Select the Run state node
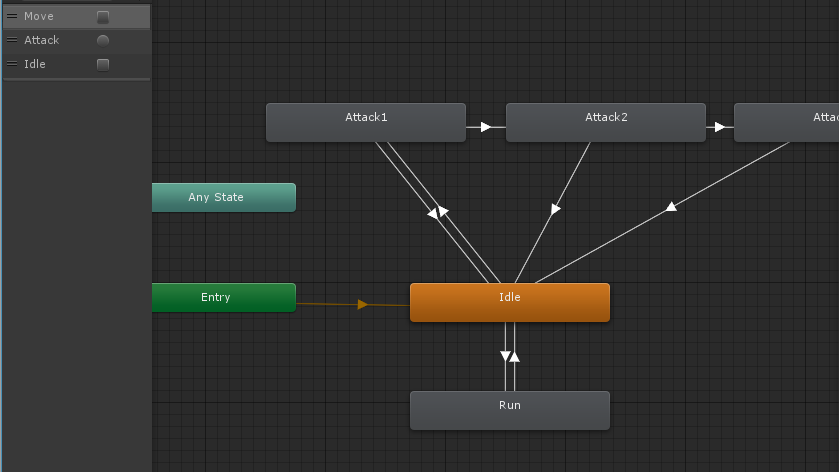Image resolution: width=839 pixels, height=472 pixels. click(x=510, y=410)
